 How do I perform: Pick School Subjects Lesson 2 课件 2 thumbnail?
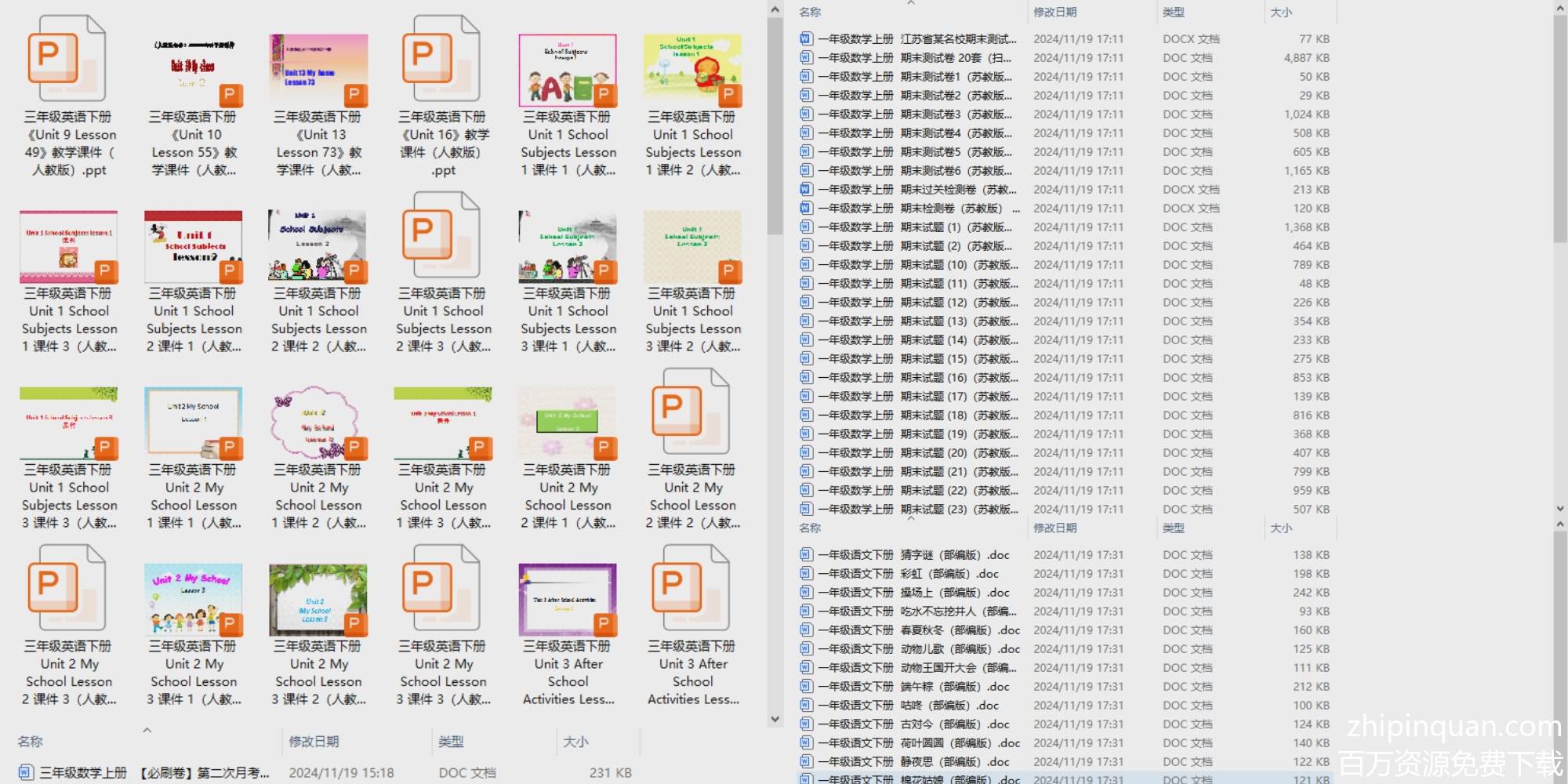318,247
